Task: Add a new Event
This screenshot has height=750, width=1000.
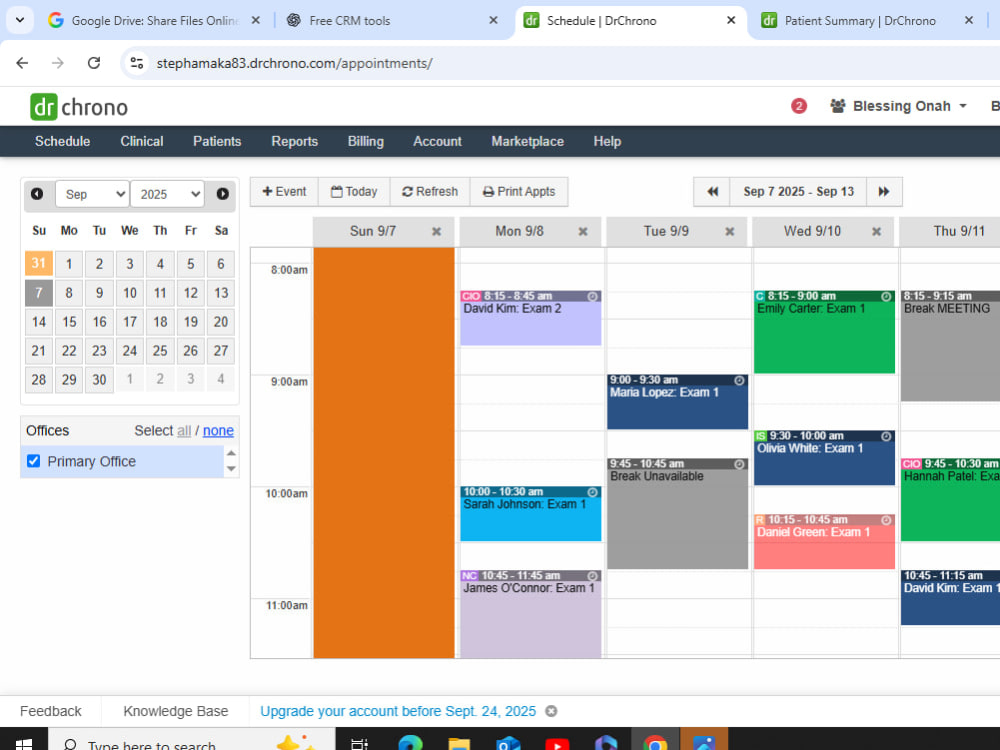Action: click(284, 191)
